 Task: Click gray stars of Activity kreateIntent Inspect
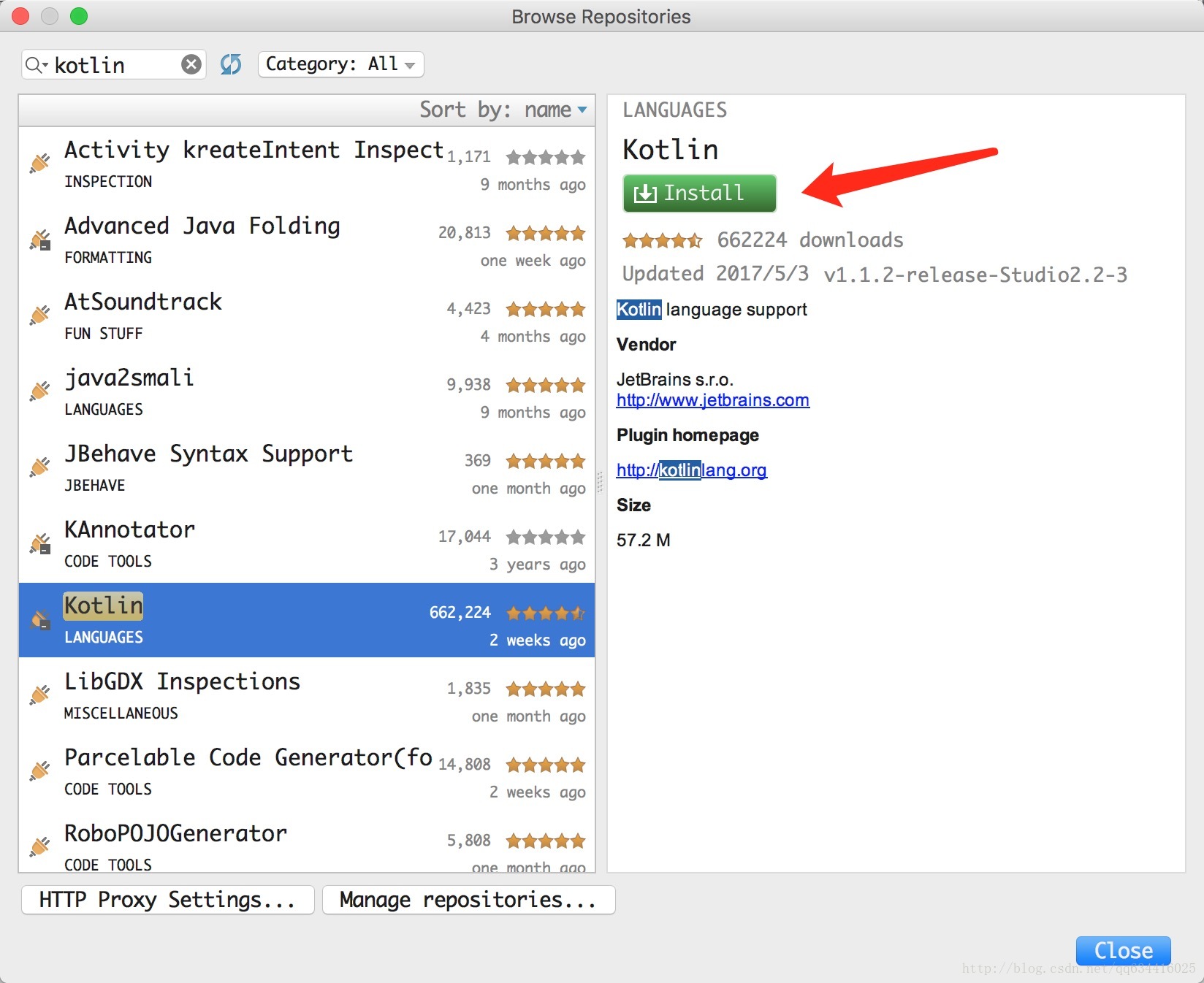pos(546,158)
